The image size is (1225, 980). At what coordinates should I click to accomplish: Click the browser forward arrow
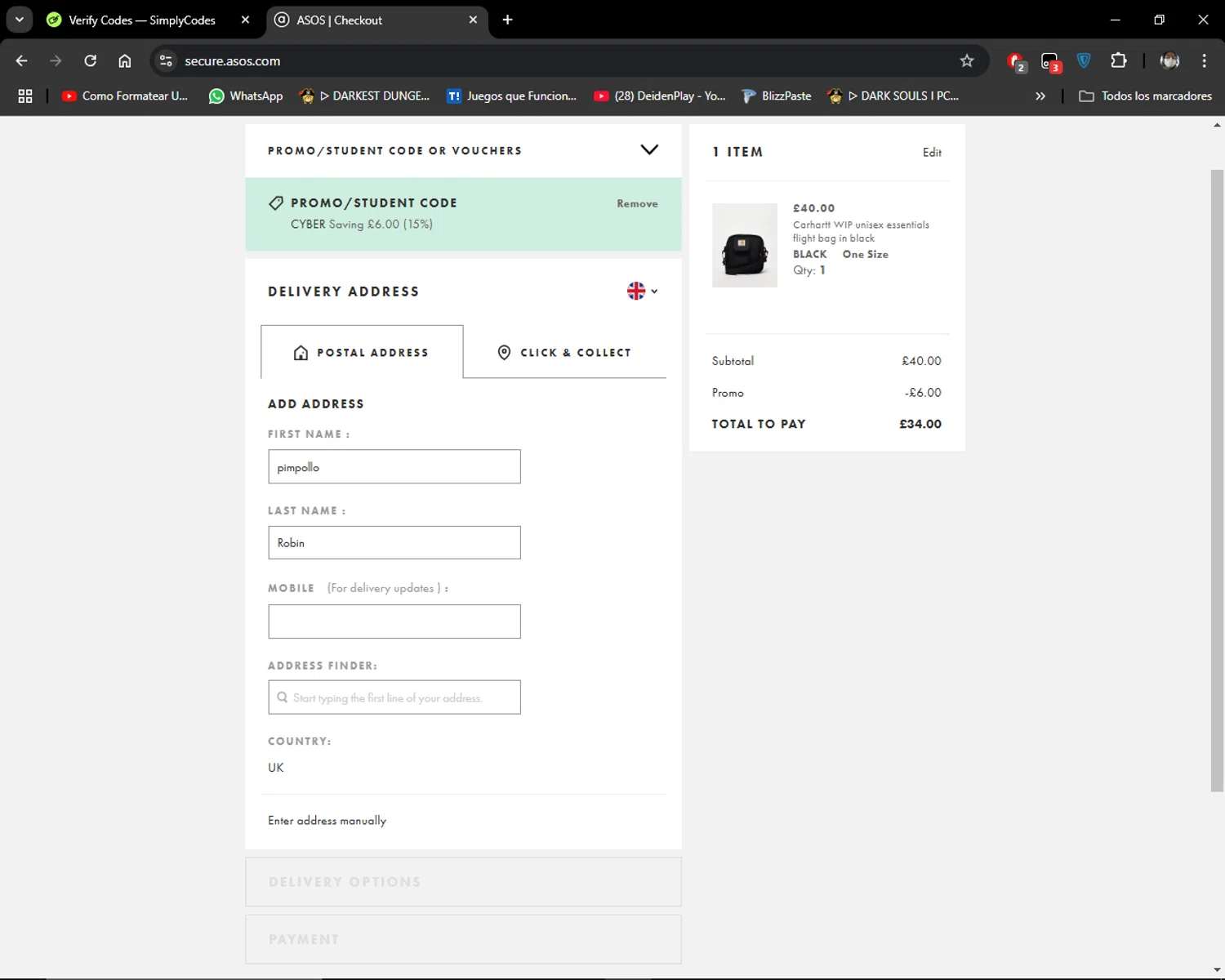[x=56, y=60]
